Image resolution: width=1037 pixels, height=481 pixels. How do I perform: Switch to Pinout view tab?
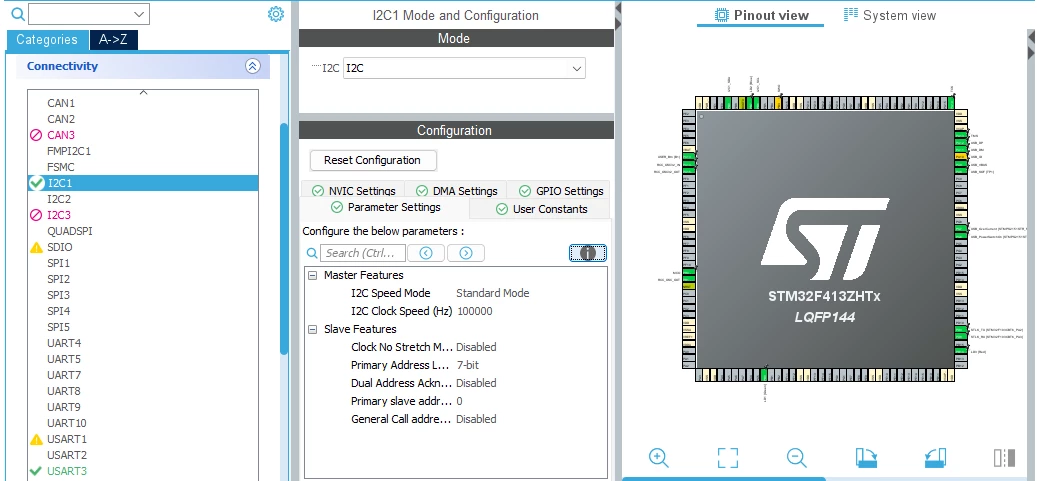(761, 15)
